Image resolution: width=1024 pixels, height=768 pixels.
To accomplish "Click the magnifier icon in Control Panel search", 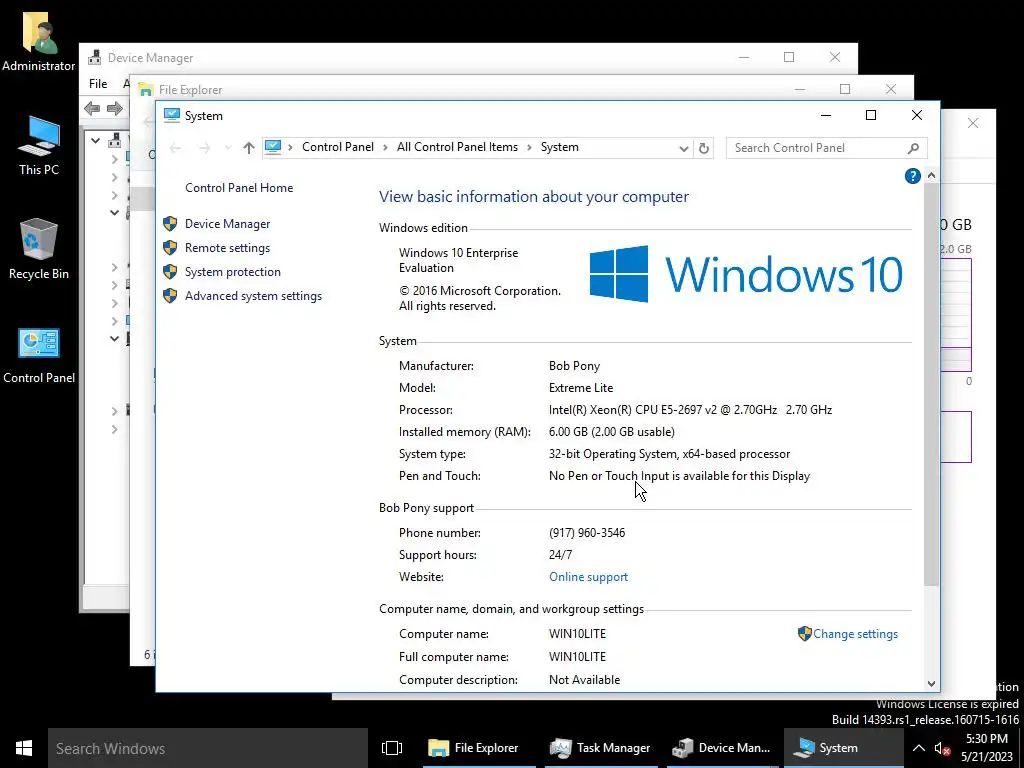I will (914, 148).
